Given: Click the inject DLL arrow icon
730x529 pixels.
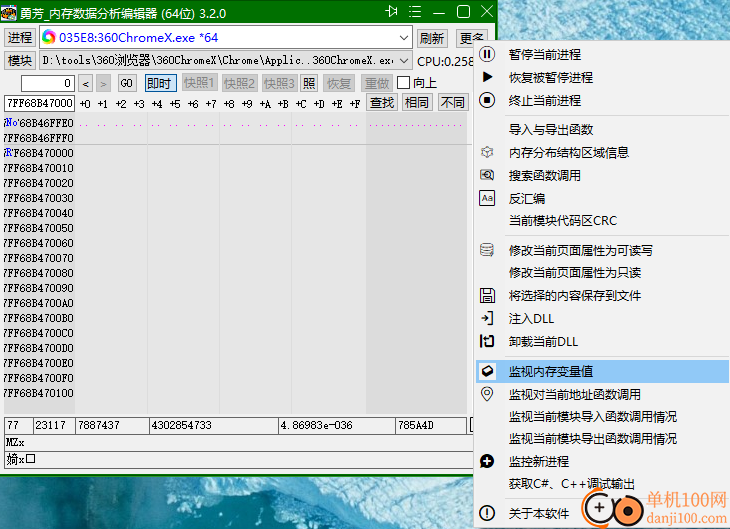Looking at the screenshot, I should tap(487, 319).
